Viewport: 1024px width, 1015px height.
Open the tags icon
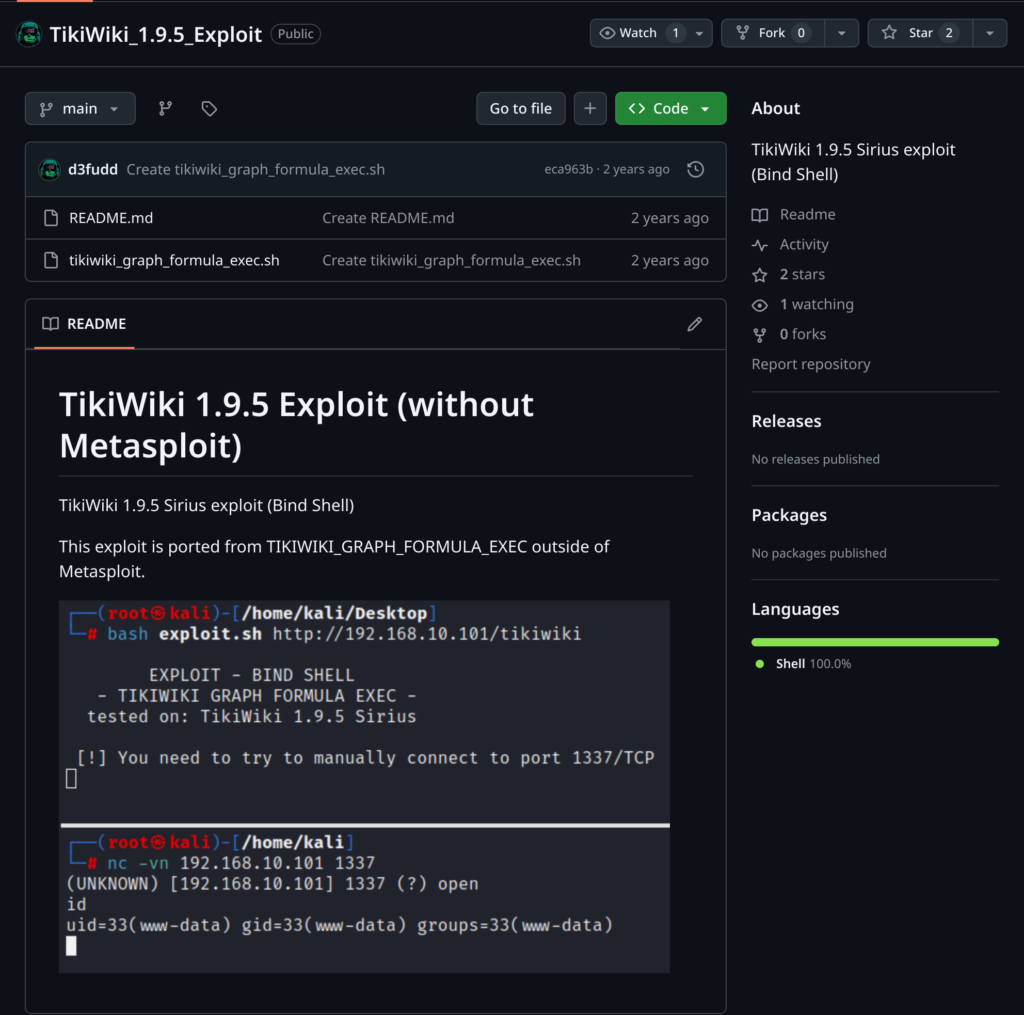coord(209,108)
